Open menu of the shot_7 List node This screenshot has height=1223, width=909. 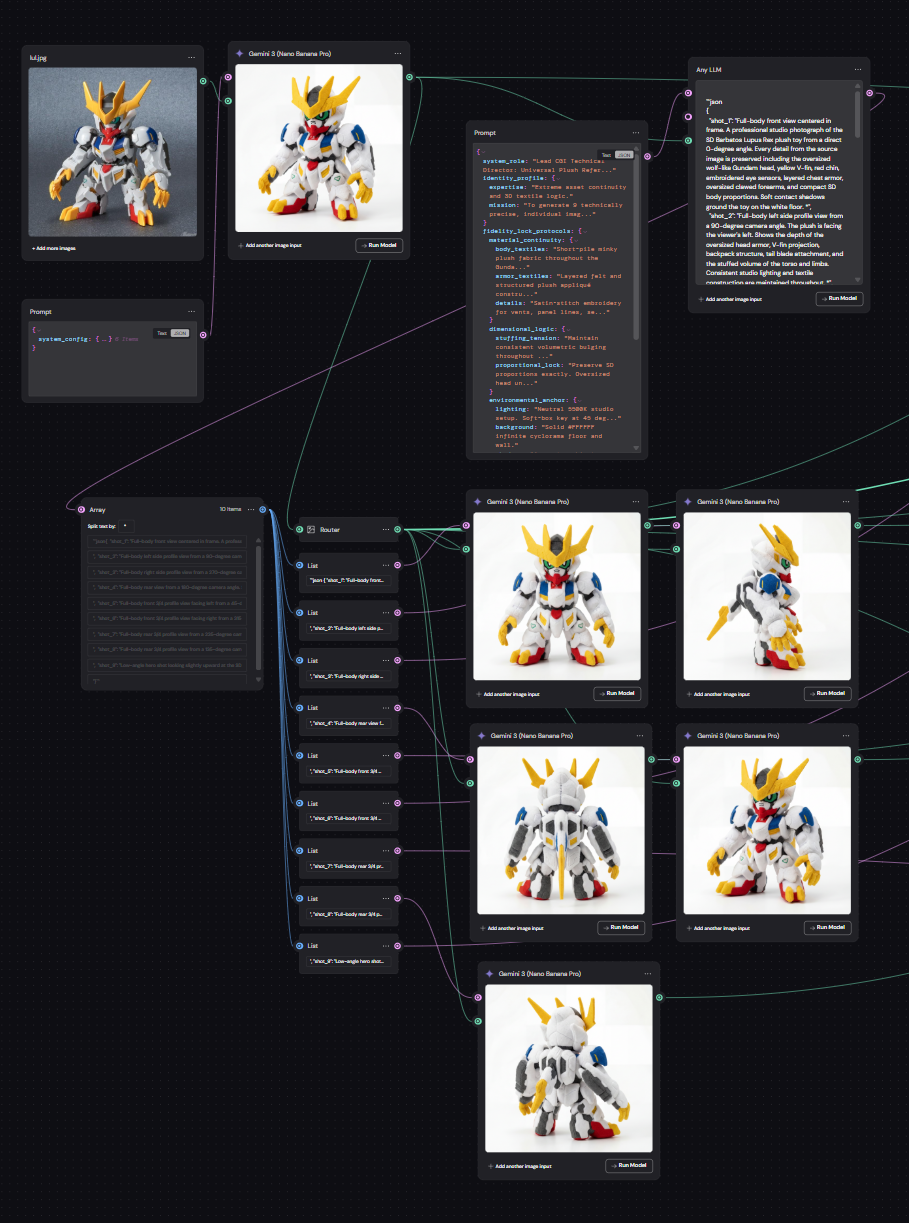pyautogui.click(x=386, y=851)
